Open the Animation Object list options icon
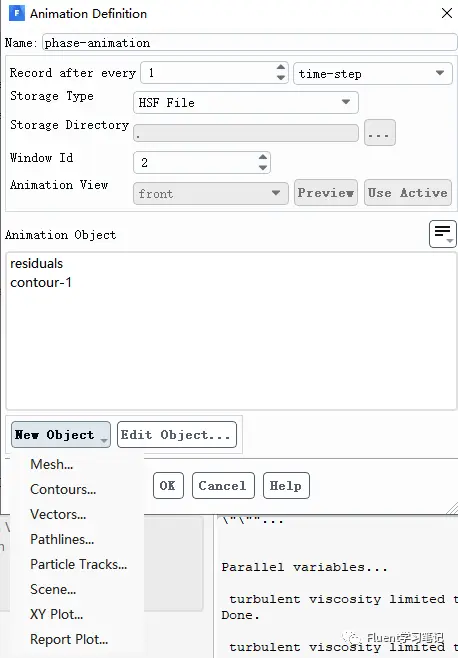 click(442, 234)
